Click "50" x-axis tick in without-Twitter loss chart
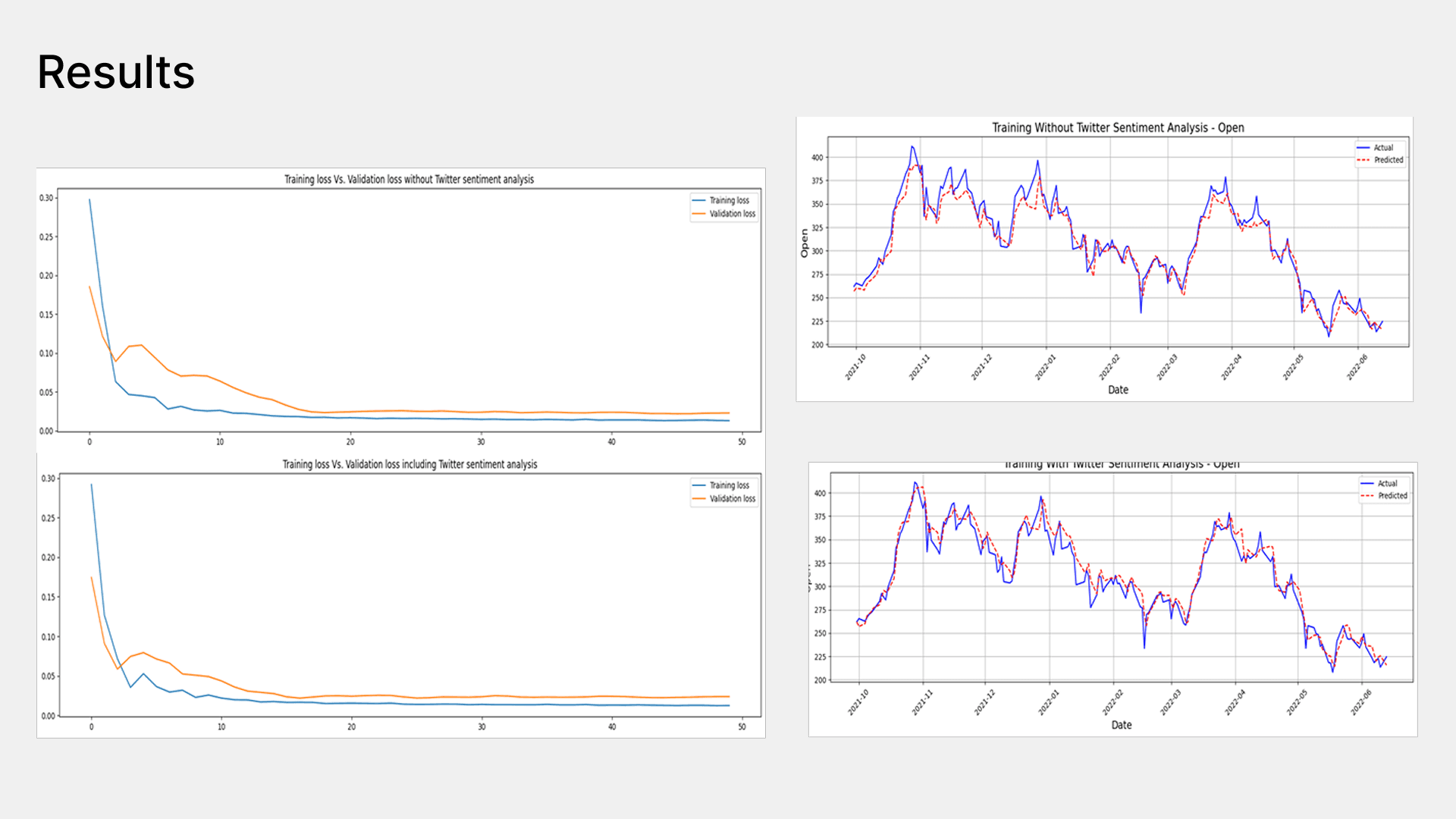 [742, 442]
